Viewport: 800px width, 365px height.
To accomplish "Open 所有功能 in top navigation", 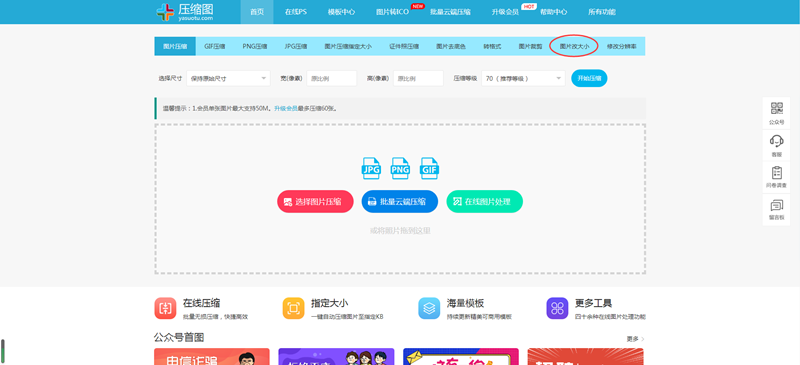I will tap(602, 12).
